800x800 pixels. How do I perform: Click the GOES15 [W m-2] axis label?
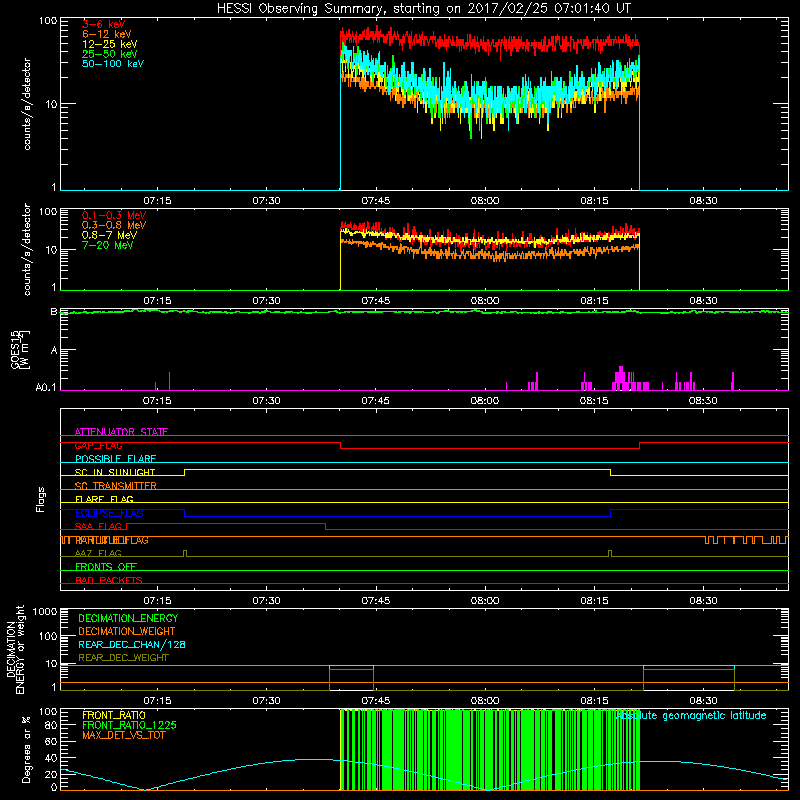click(20, 349)
